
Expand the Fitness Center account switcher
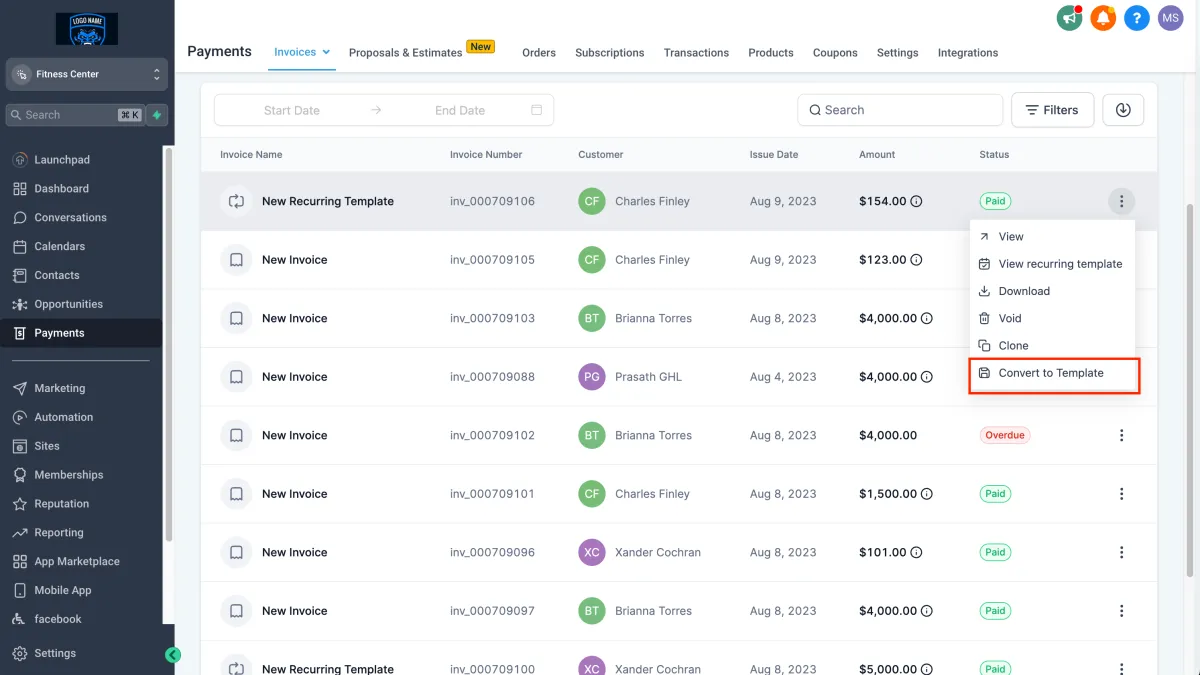[x=87, y=74]
